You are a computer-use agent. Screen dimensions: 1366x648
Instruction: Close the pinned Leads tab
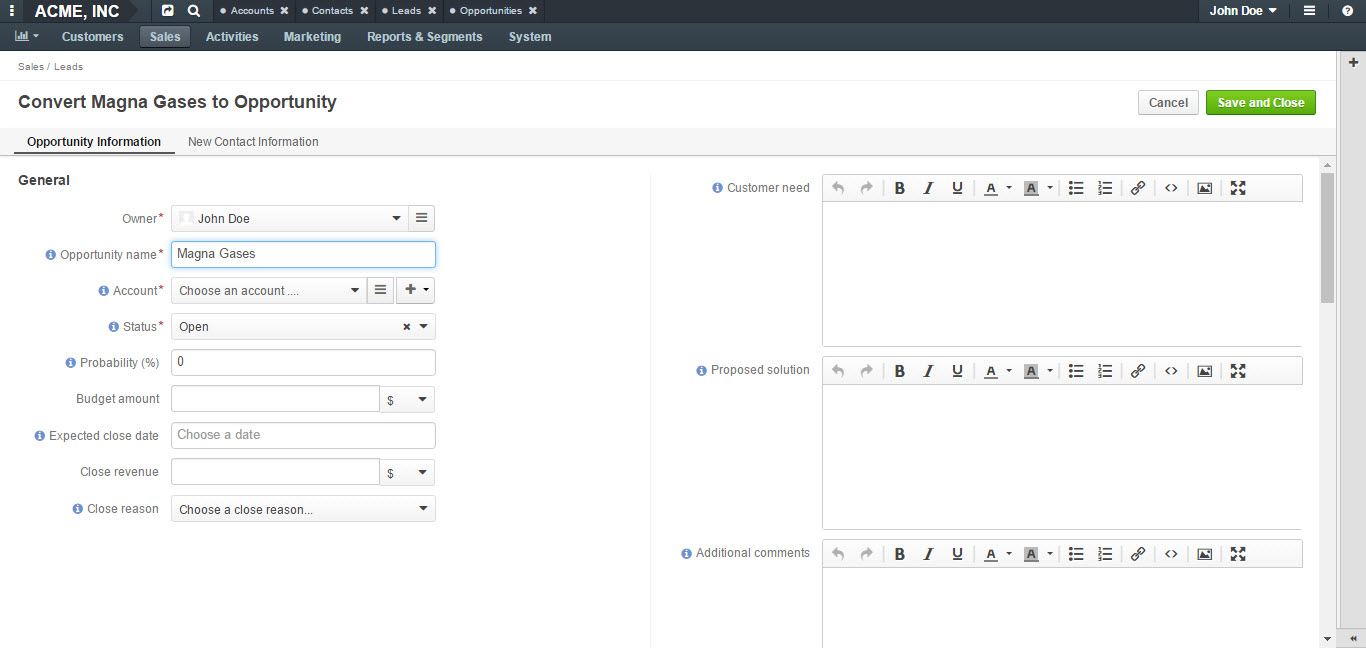tap(432, 11)
